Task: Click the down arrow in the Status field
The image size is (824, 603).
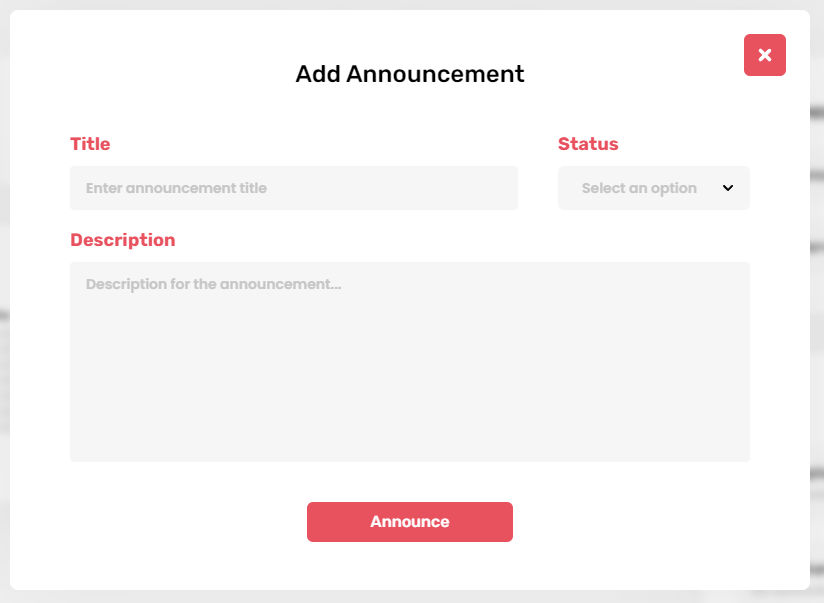Action: (728, 188)
